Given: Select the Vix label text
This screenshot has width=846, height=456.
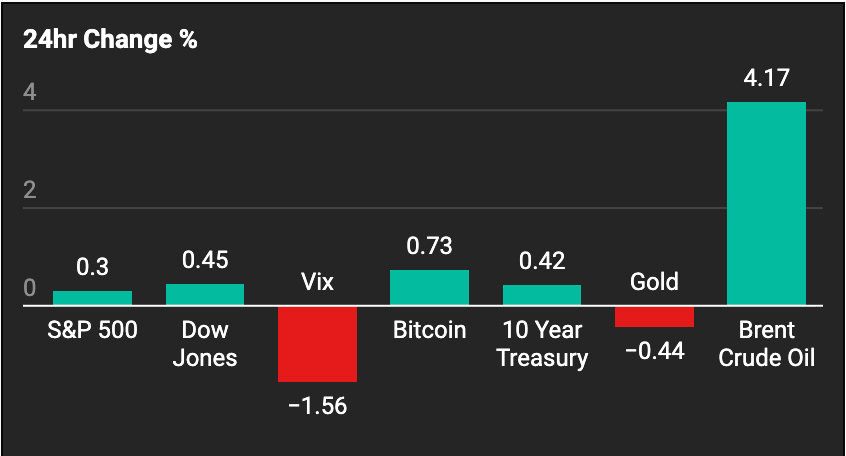Looking at the screenshot, I should (317, 282).
